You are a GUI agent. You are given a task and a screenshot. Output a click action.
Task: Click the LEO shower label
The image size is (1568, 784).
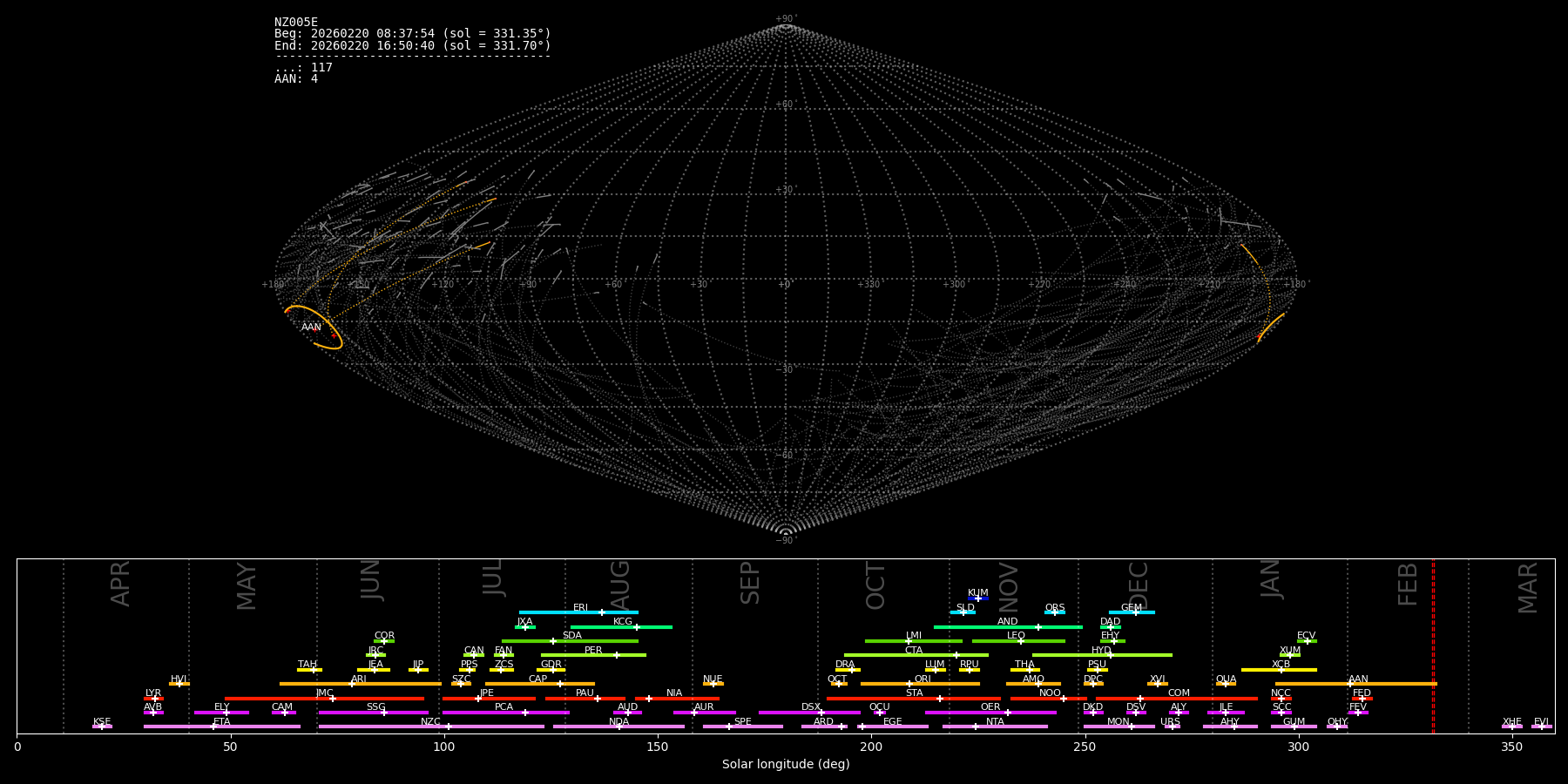(1017, 636)
